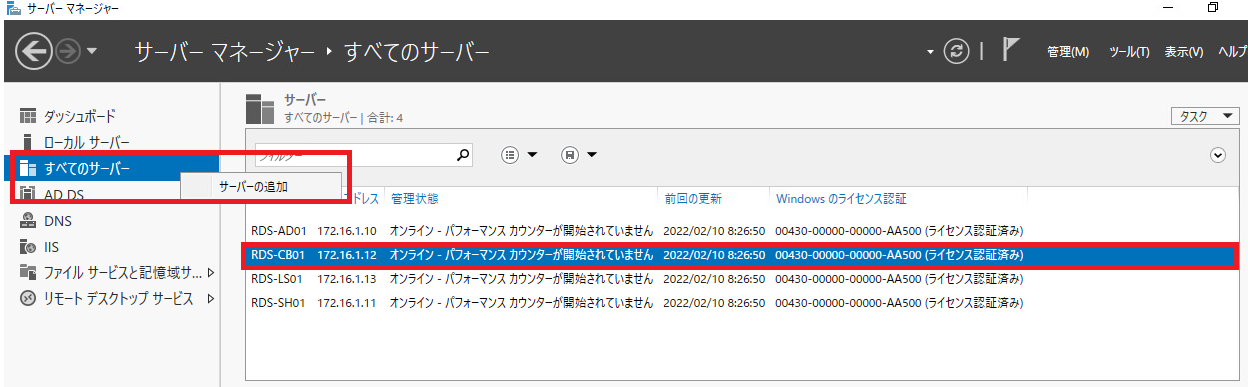Open the ツール(T) menu
Screen dimensions: 1248x387
click(1129, 52)
